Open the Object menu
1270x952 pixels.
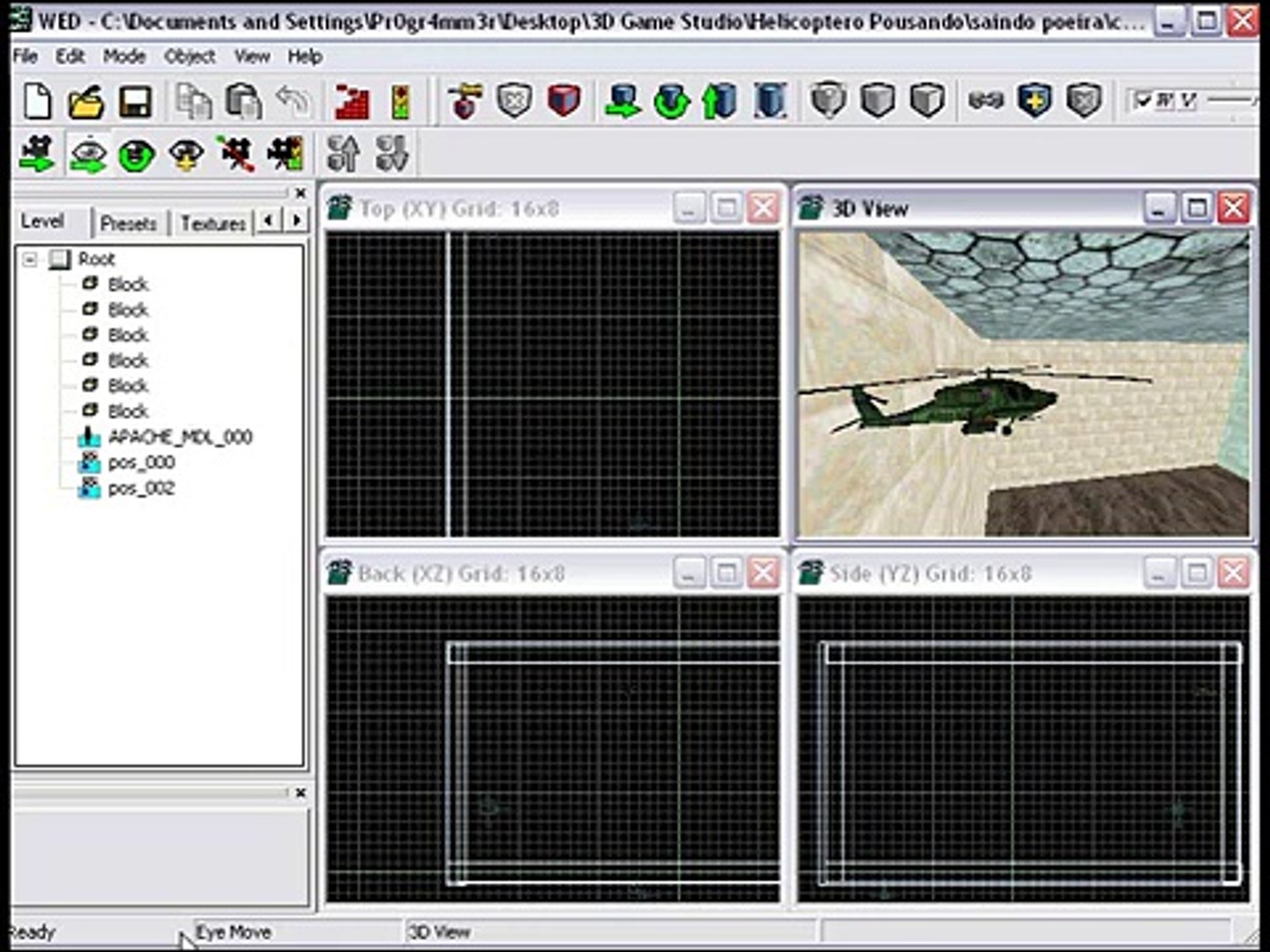[189, 56]
